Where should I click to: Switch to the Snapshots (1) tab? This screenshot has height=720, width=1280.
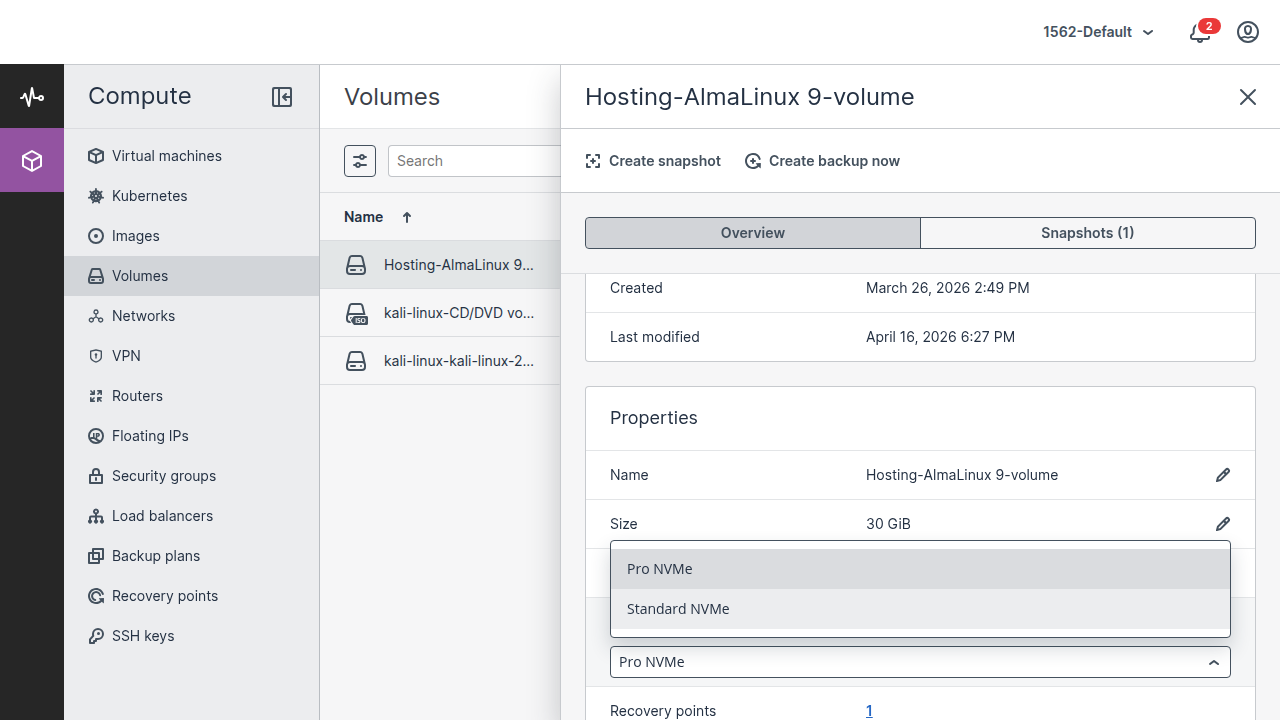click(1087, 233)
